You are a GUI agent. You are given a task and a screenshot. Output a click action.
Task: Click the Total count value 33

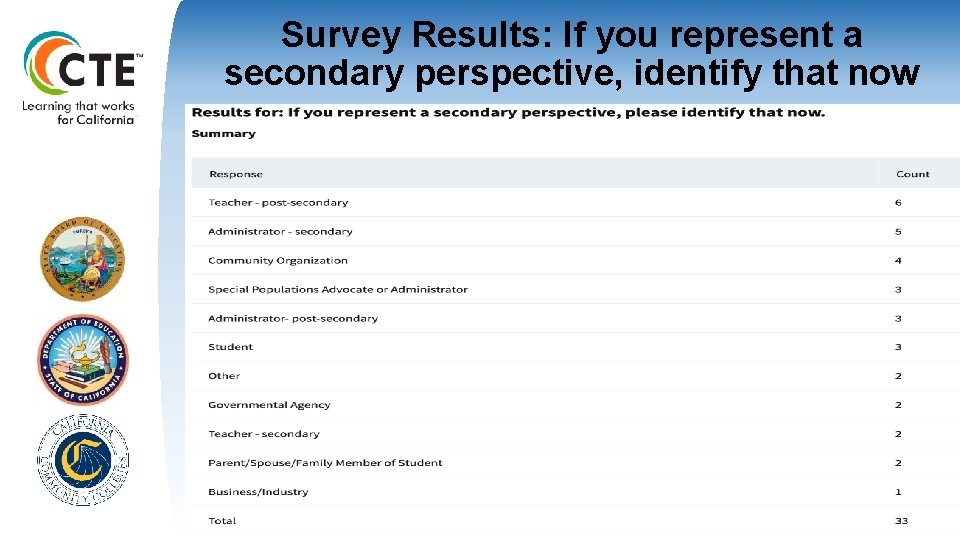click(901, 521)
